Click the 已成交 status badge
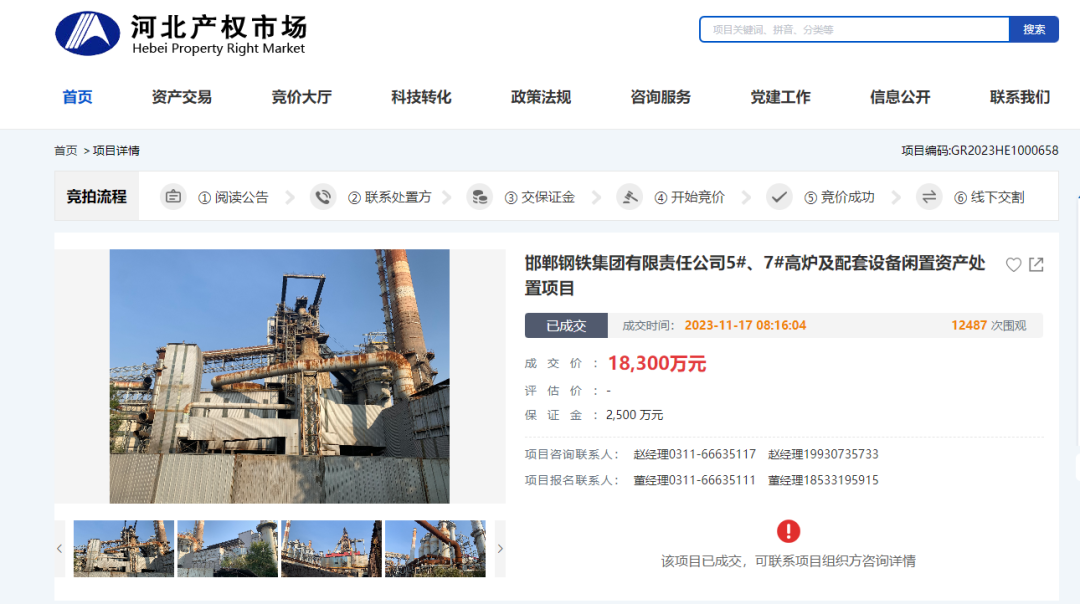 [566, 326]
